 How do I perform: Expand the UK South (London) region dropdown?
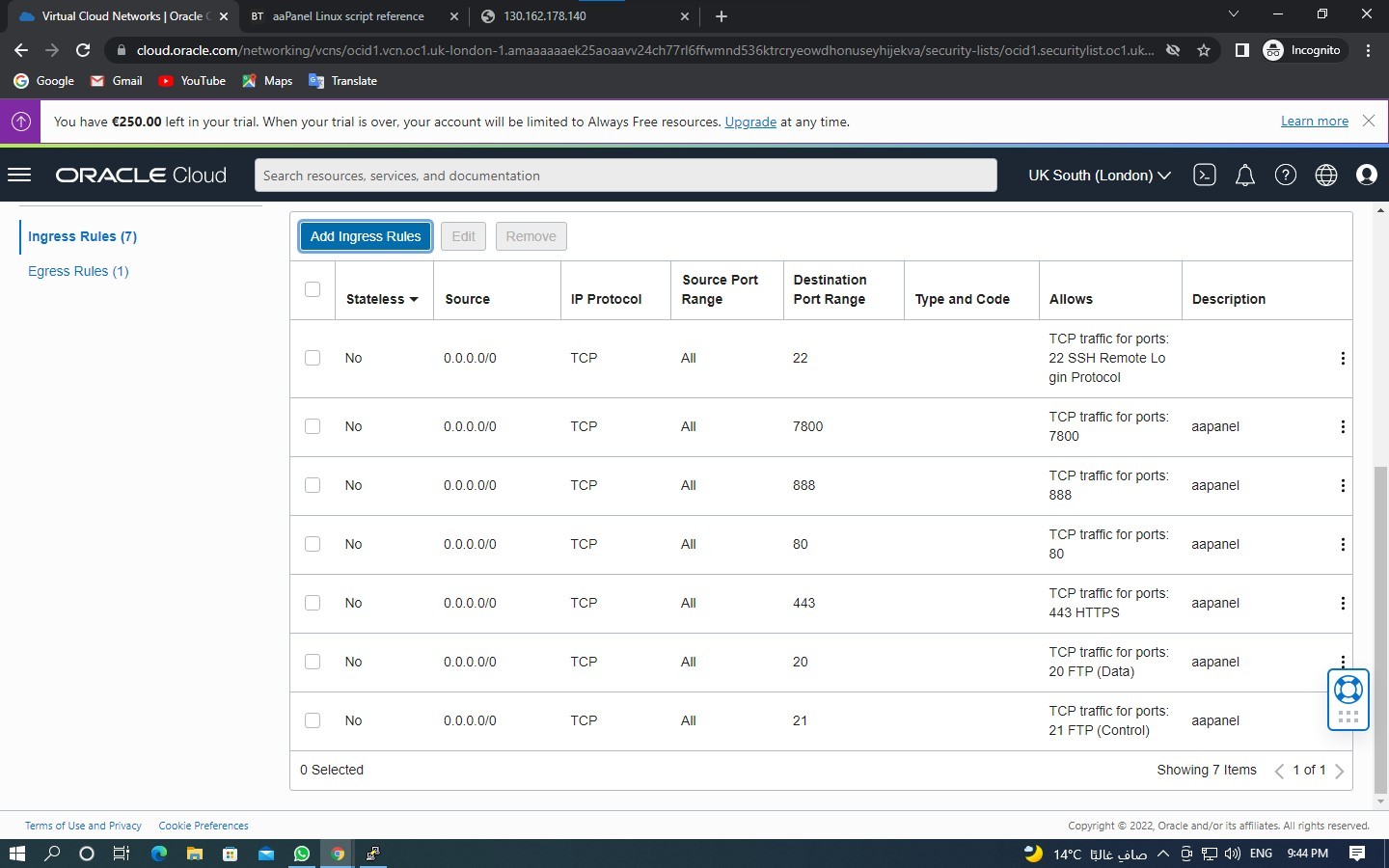pyautogui.click(x=1099, y=175)
